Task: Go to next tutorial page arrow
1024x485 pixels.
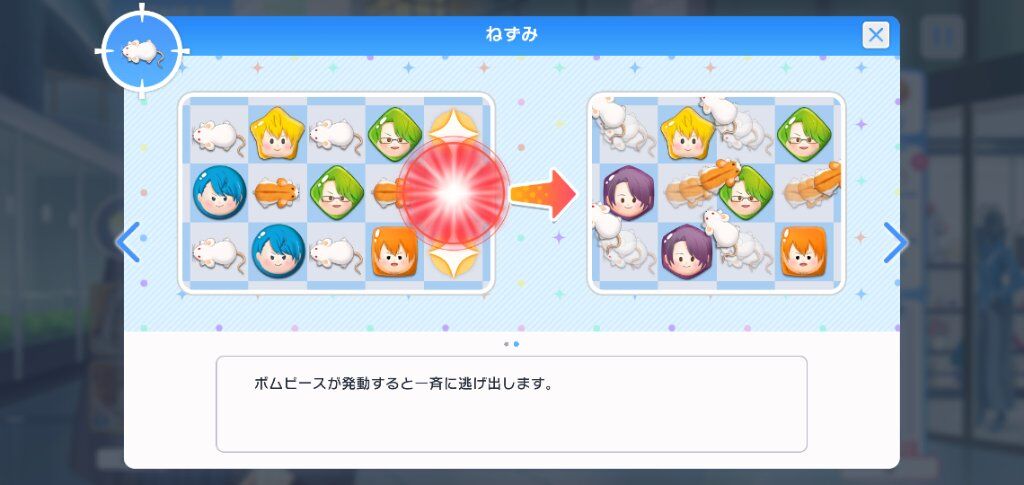Action: click(x=895, y=243)
